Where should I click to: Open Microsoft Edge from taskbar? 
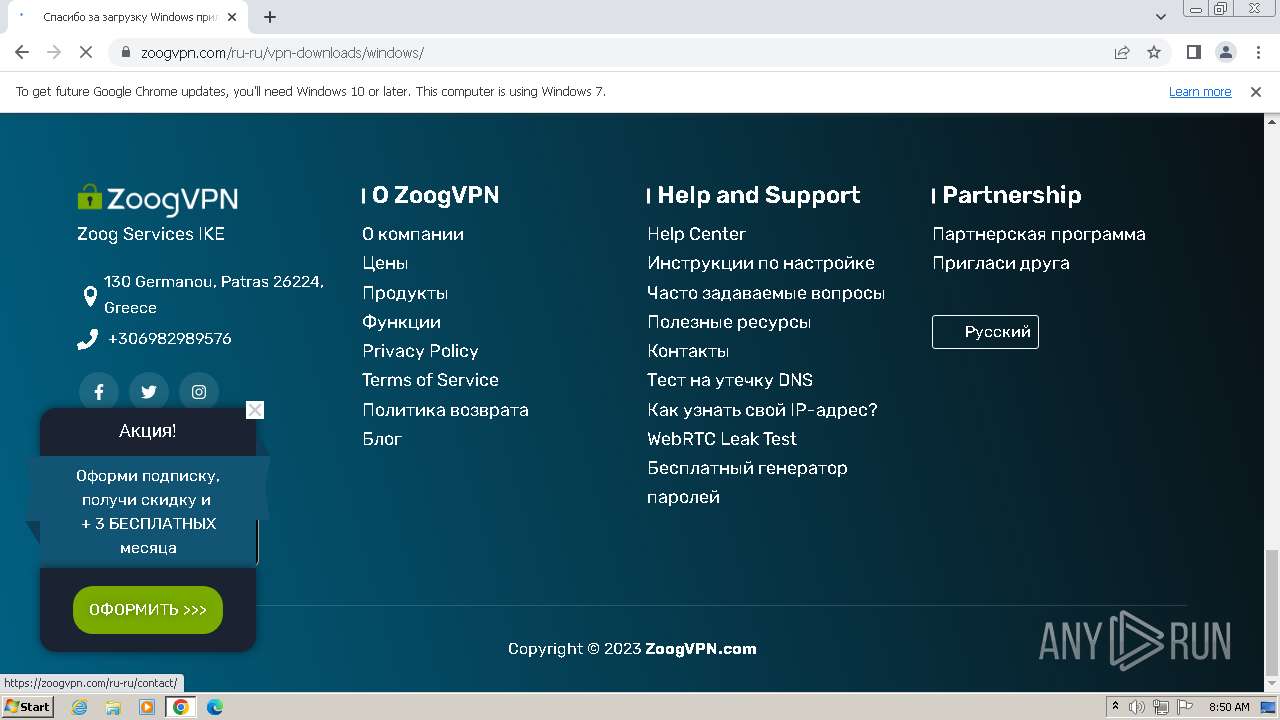point(215,707)
